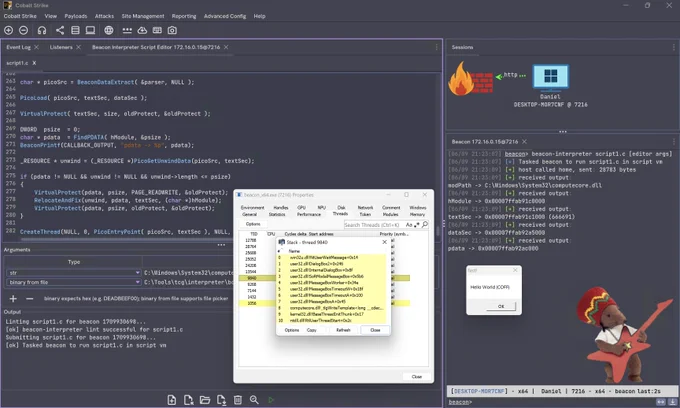The height and width of the screenshot is (408, 680).
Task: Switch to Memory tab in Properties window
Action: pyautogui.click(x=417, y=214)
